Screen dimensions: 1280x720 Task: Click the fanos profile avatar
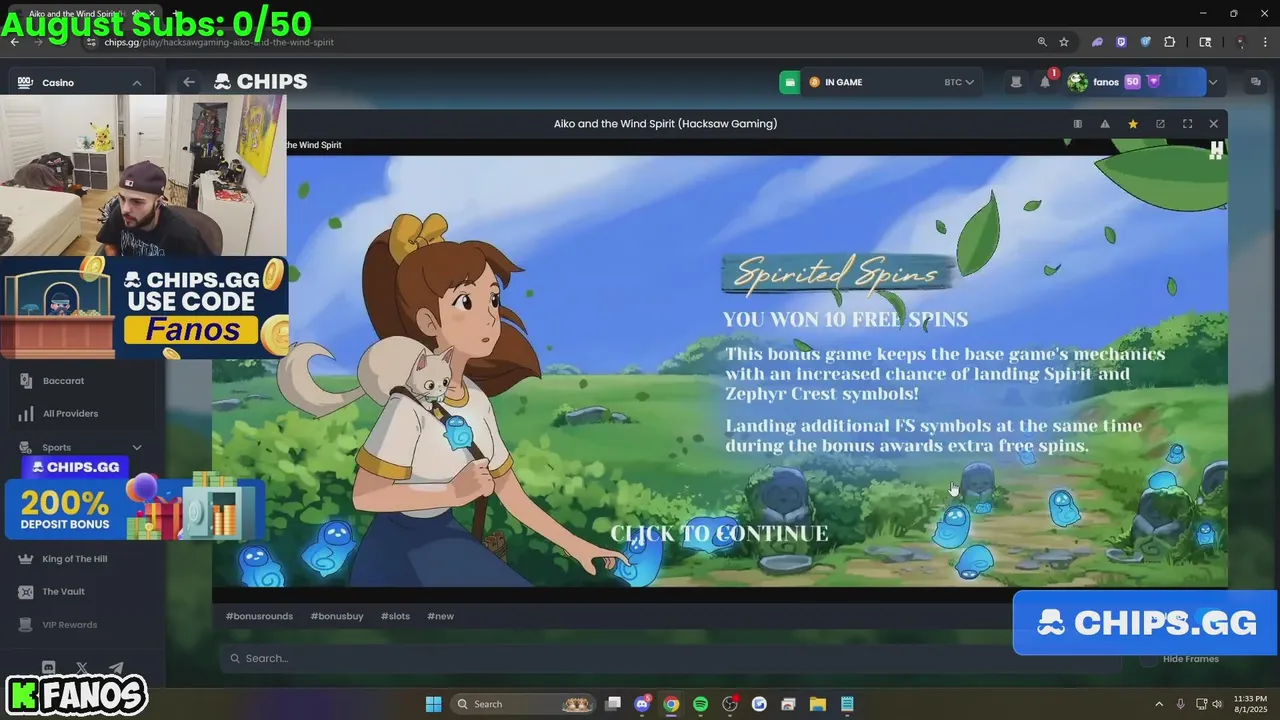pos(1077,82)
